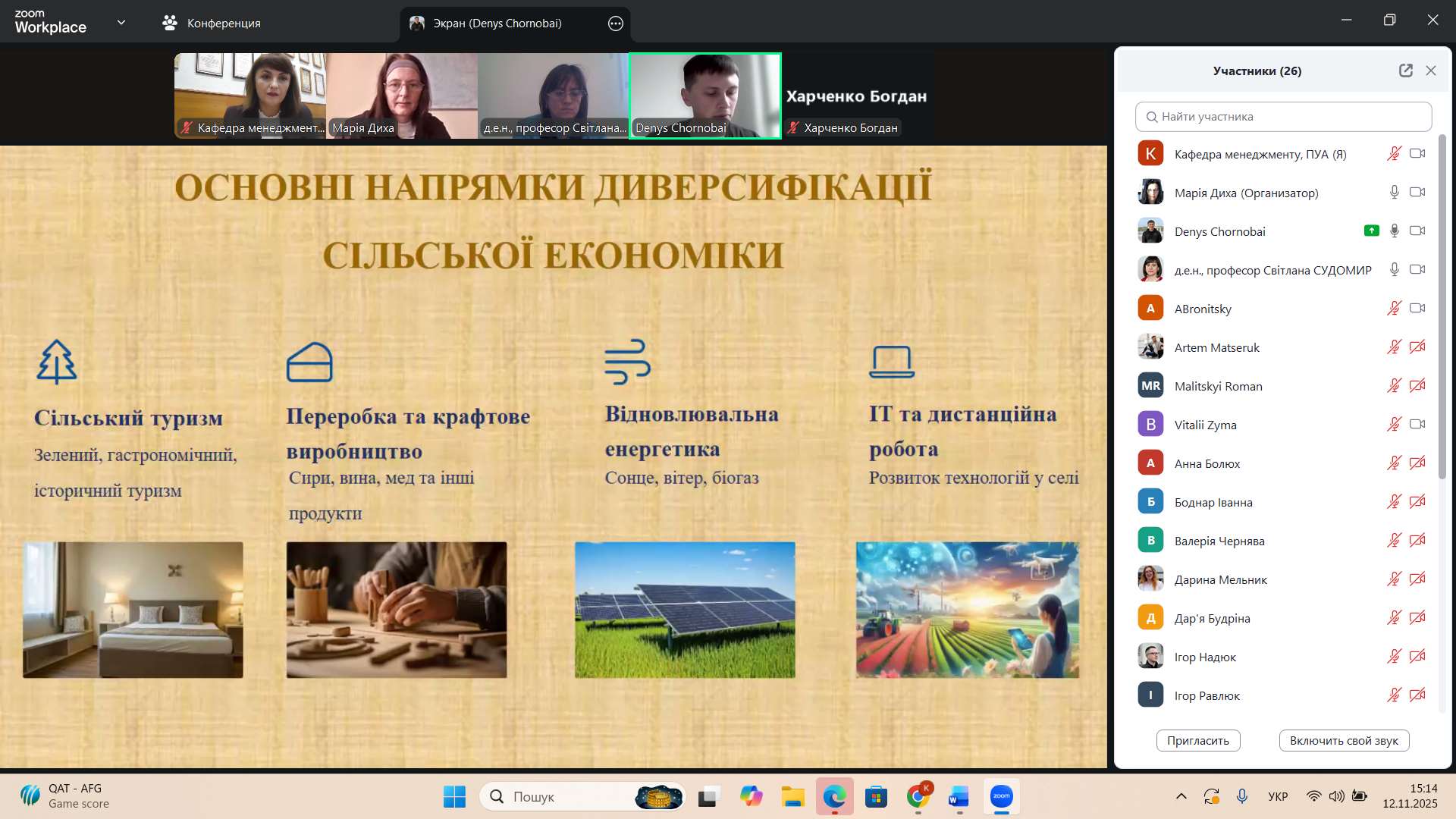Select Denys Chornobai video thumbnail
The width and height of the screenshot is (1456, 819).
coord(704,96)
